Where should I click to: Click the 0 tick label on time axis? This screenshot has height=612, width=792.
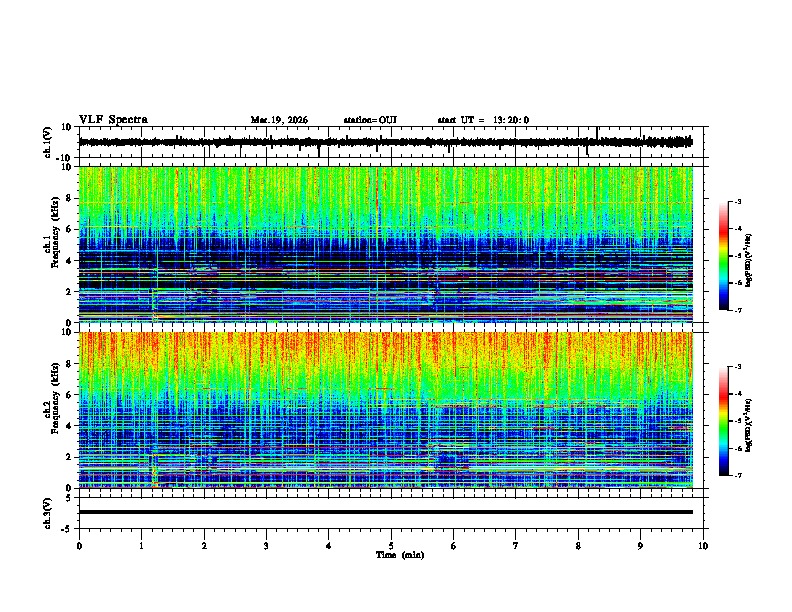(79, 546)
